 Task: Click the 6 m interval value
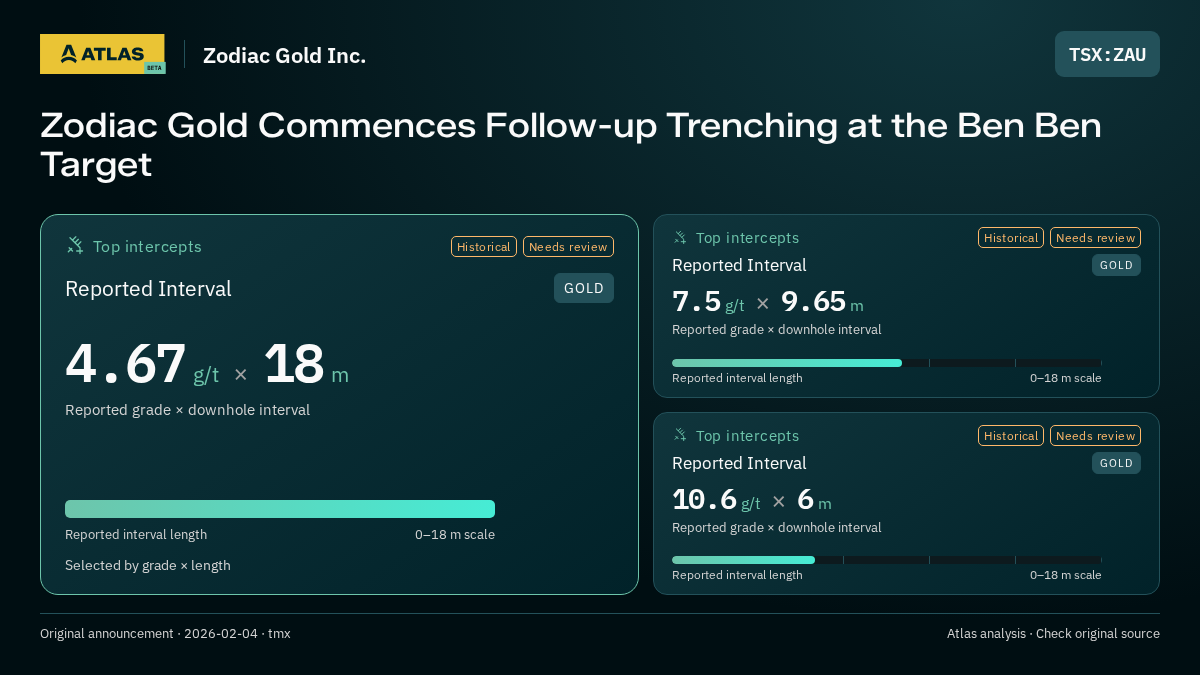click(814, 499)
